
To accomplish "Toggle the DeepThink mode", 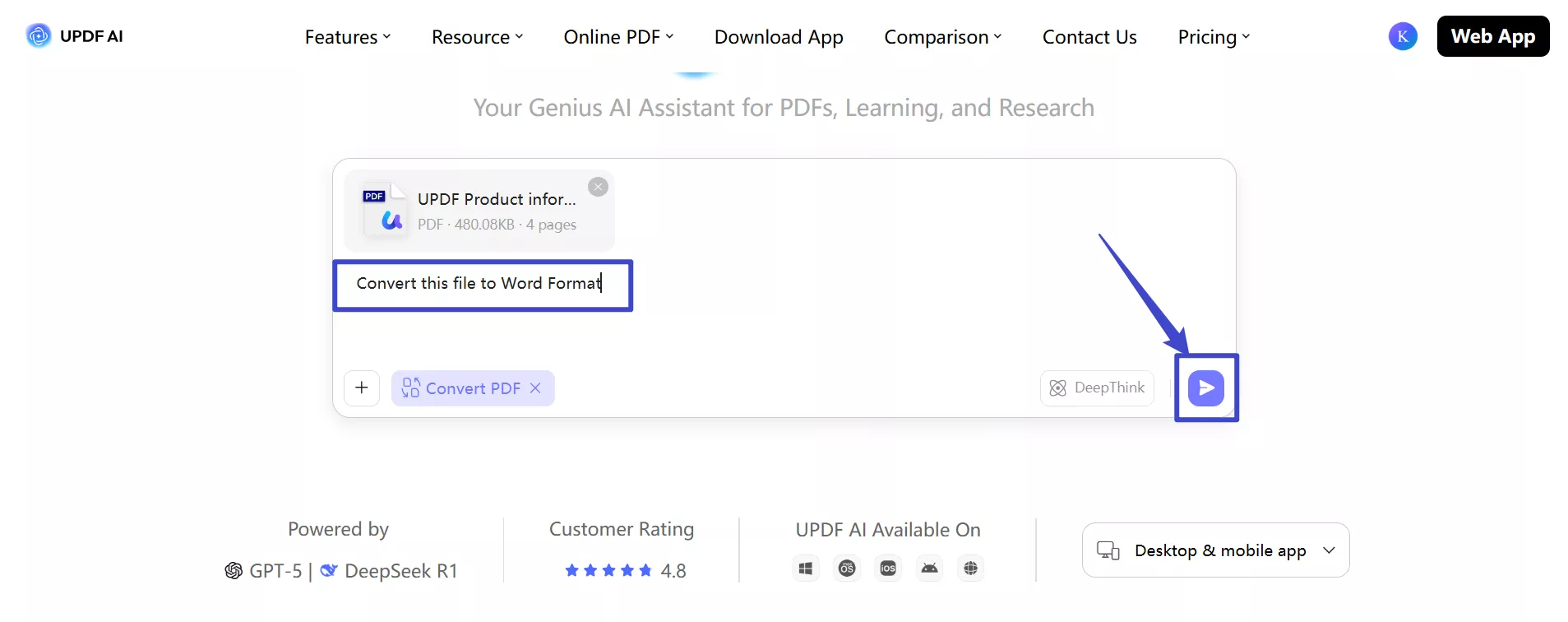I will [x=1098, y=388].
